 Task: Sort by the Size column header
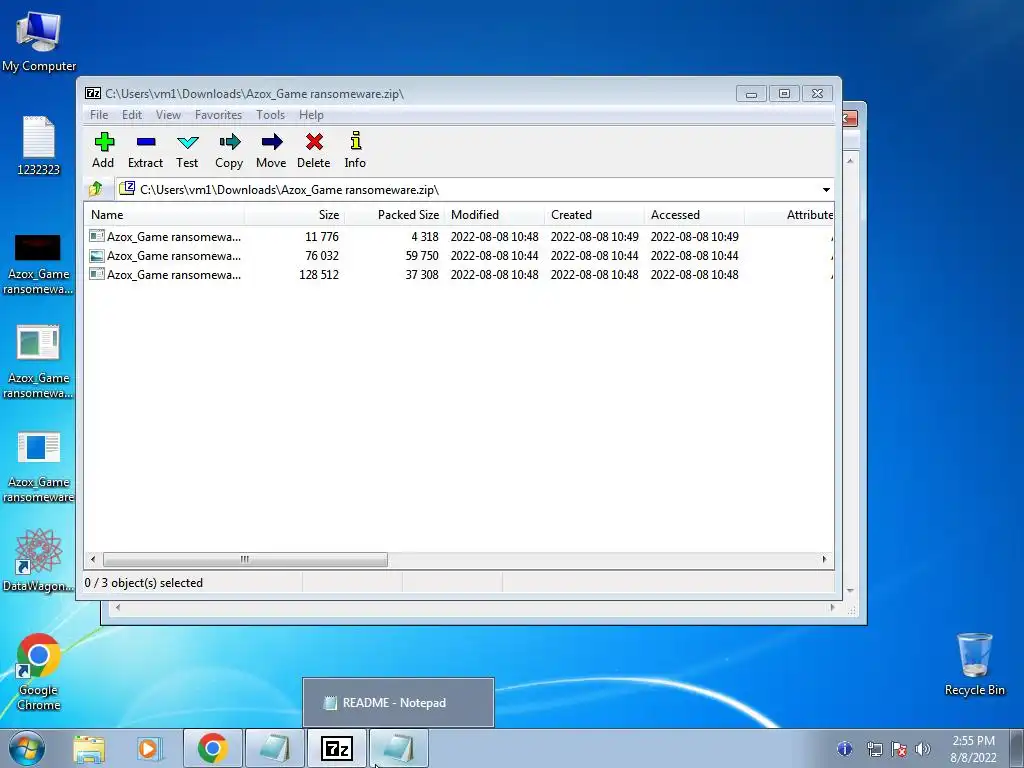295,215
